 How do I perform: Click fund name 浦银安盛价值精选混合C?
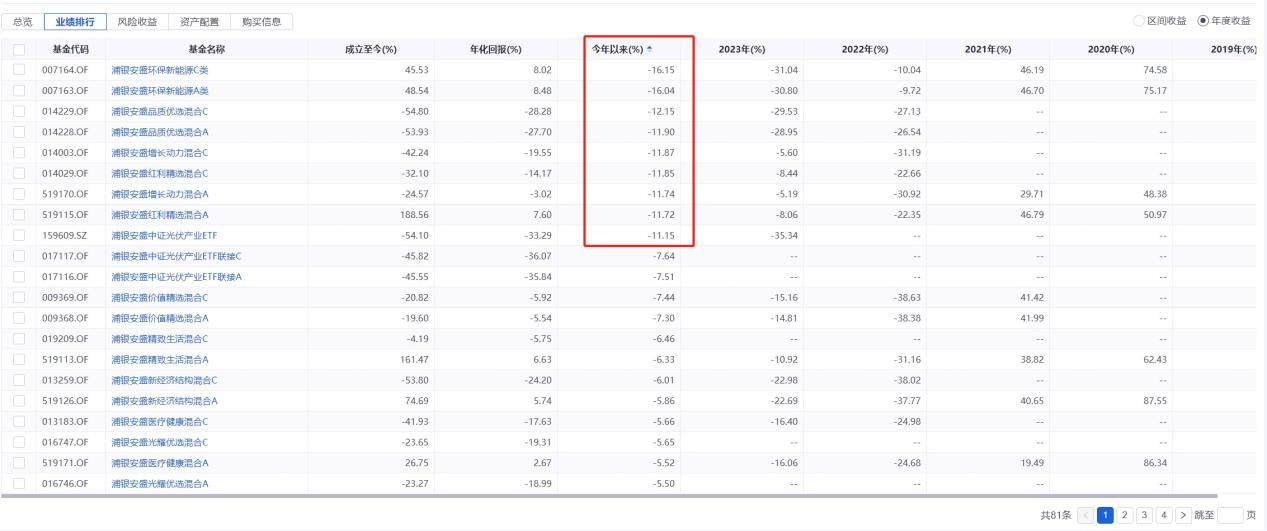tap(160, 297)
